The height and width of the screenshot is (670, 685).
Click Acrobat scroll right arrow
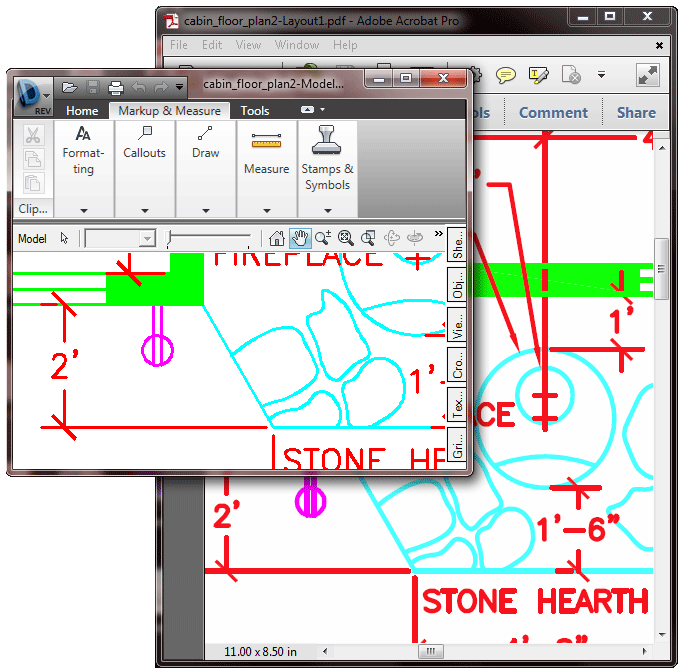[x=644, y=652]
